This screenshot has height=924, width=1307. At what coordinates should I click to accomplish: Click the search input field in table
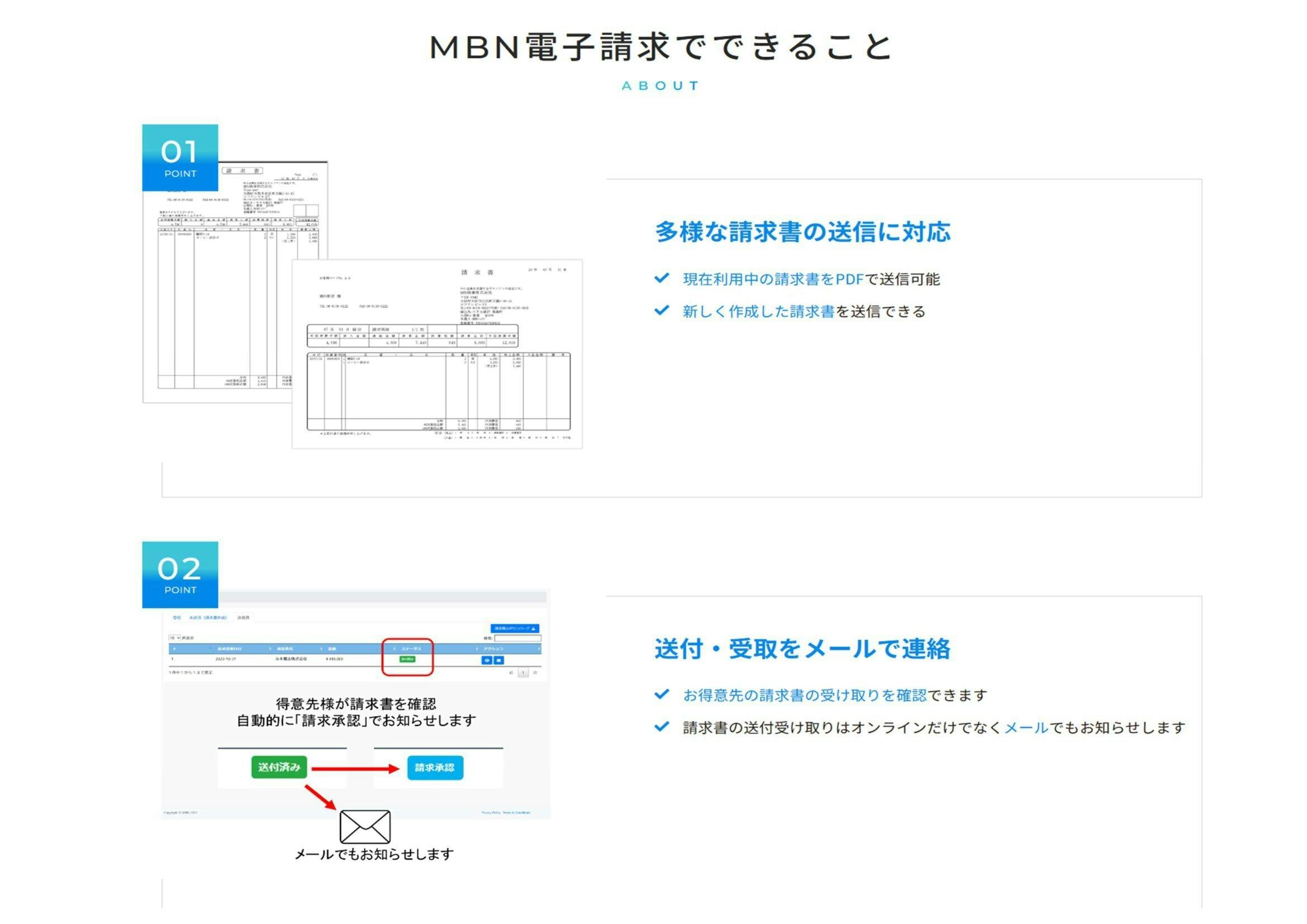click(517, 639)
